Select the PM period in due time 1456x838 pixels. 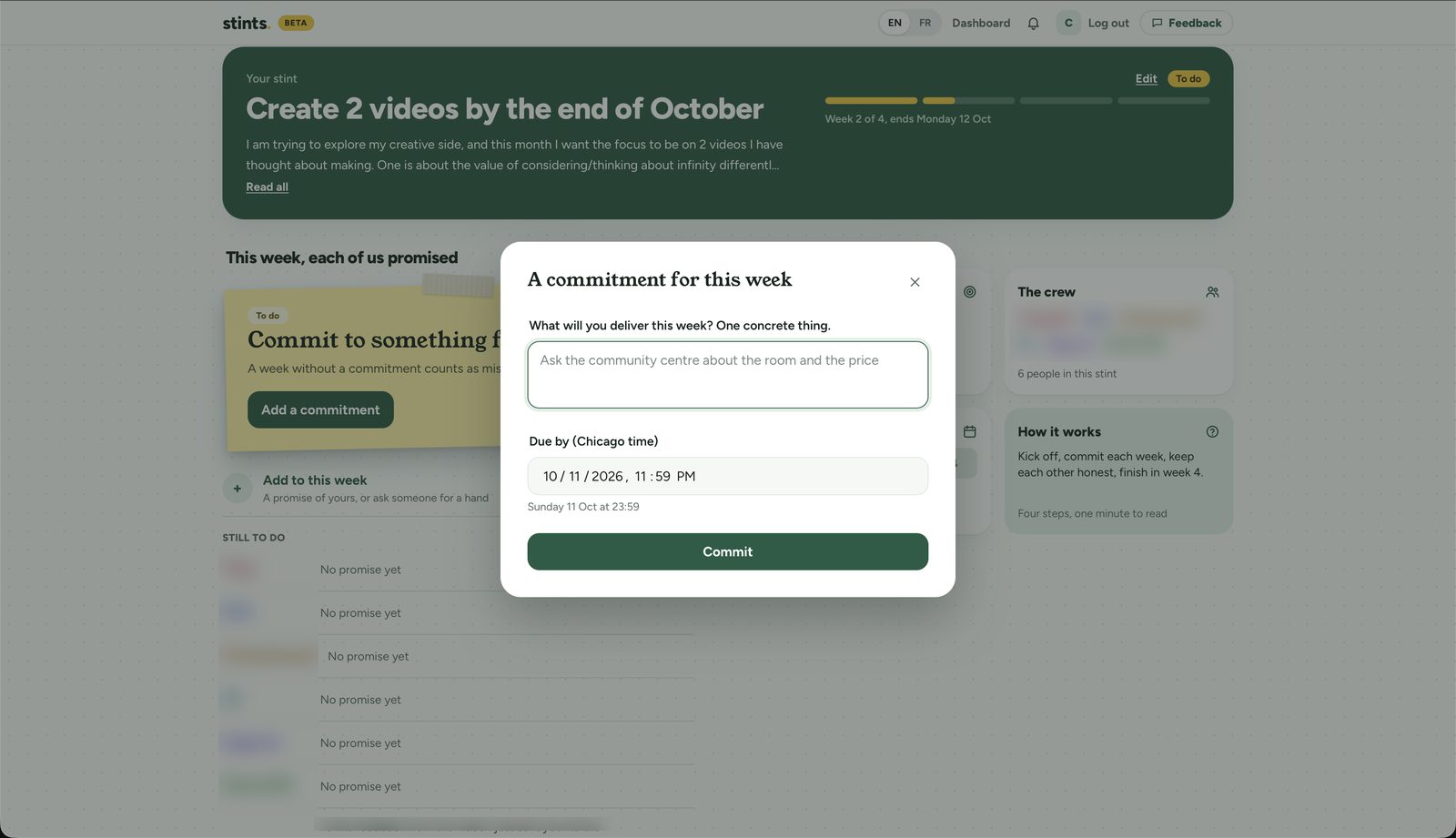pos(686,476)
